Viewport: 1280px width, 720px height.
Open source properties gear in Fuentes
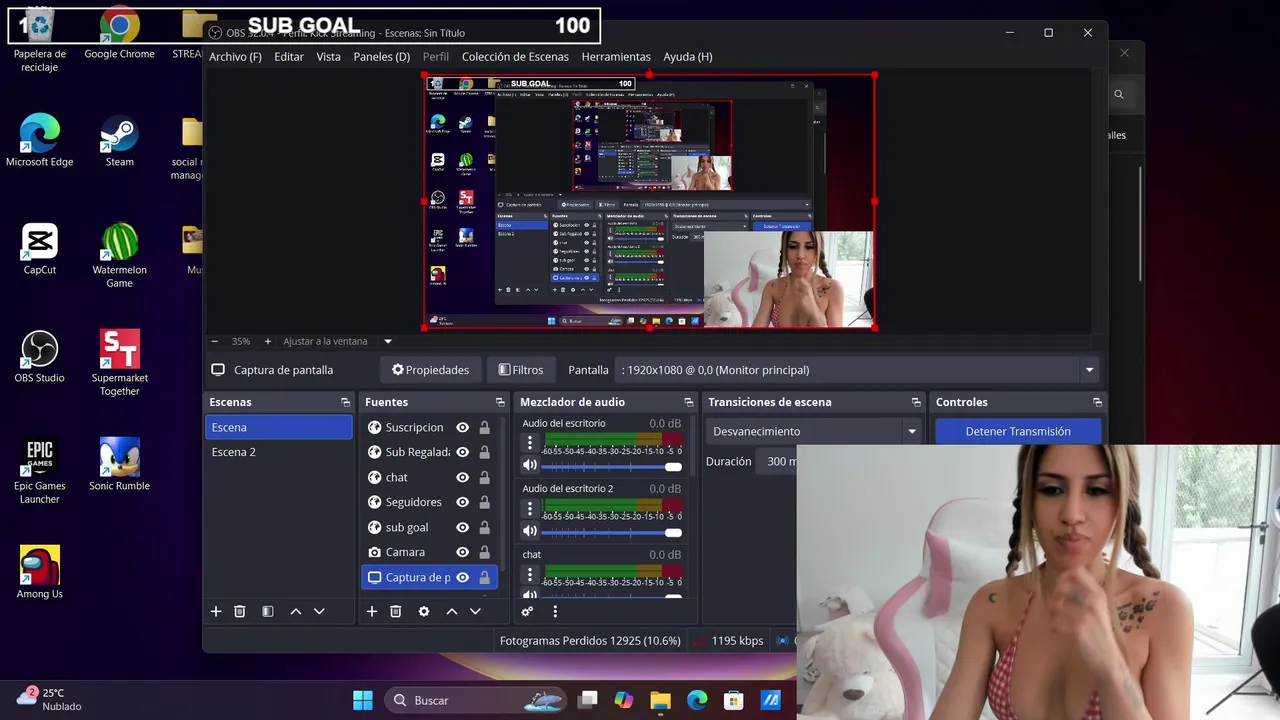point(424,611)
